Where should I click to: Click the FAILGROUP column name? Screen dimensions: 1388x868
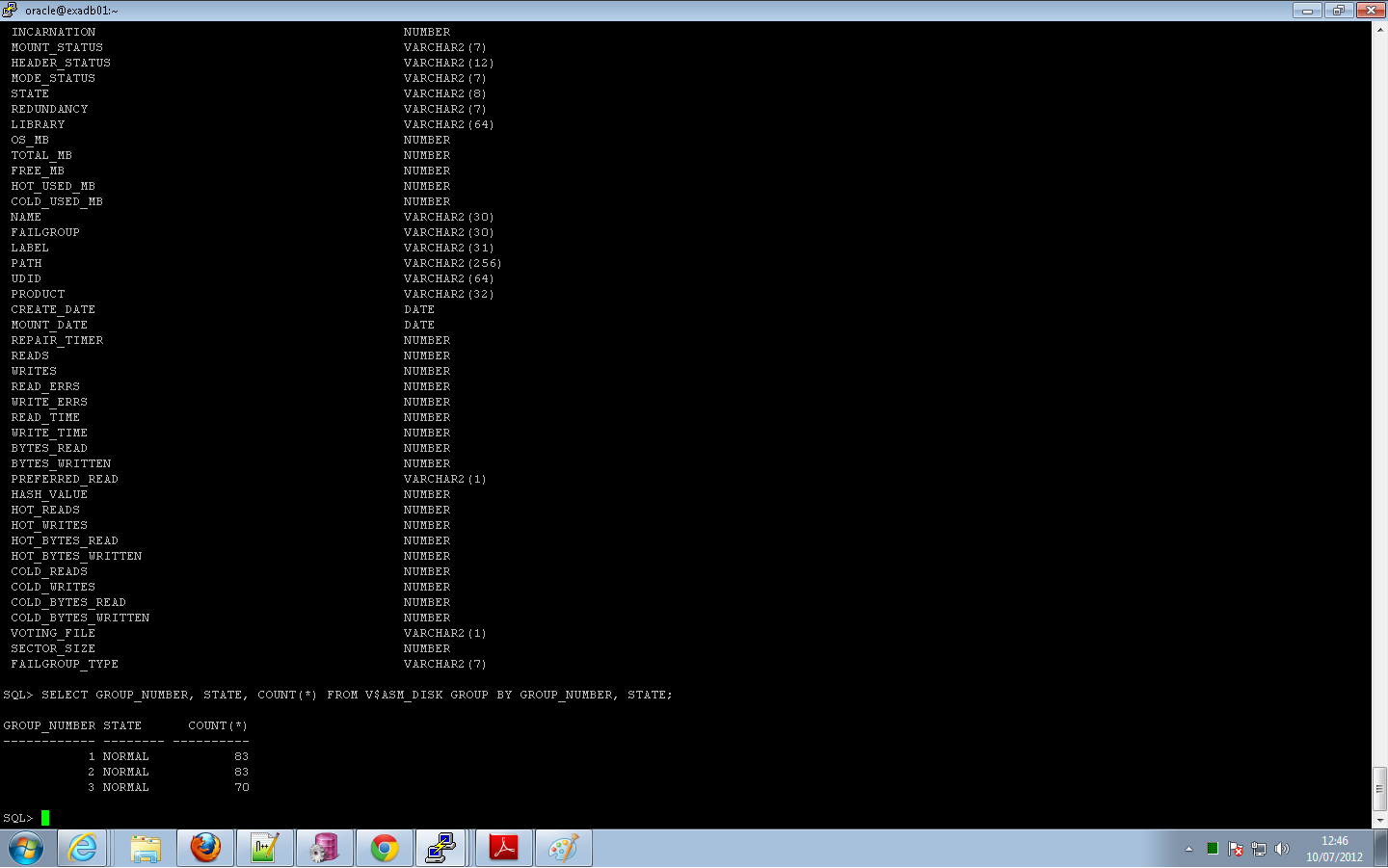(45, 232)
